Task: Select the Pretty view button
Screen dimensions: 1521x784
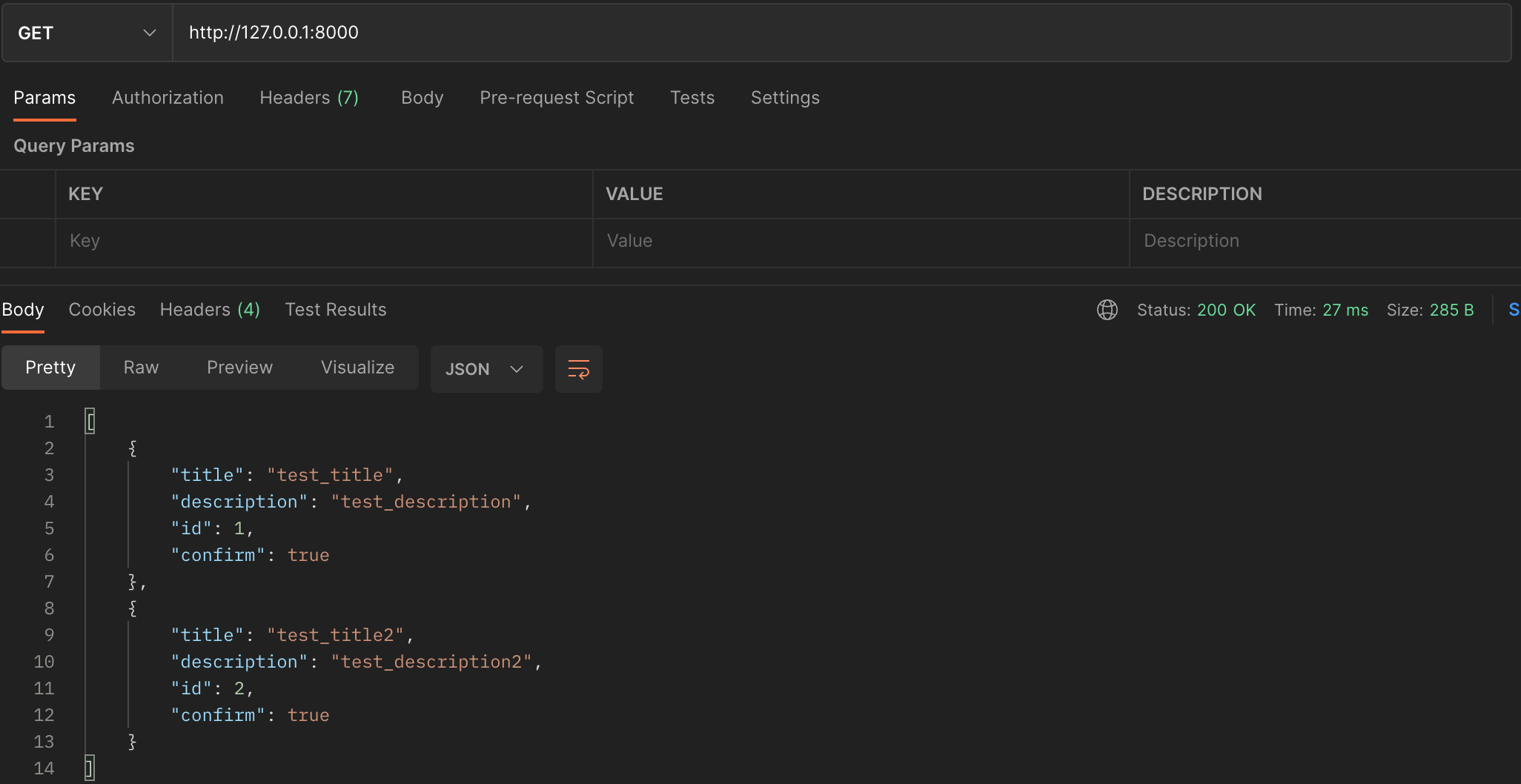Action: tap(50, 368)
